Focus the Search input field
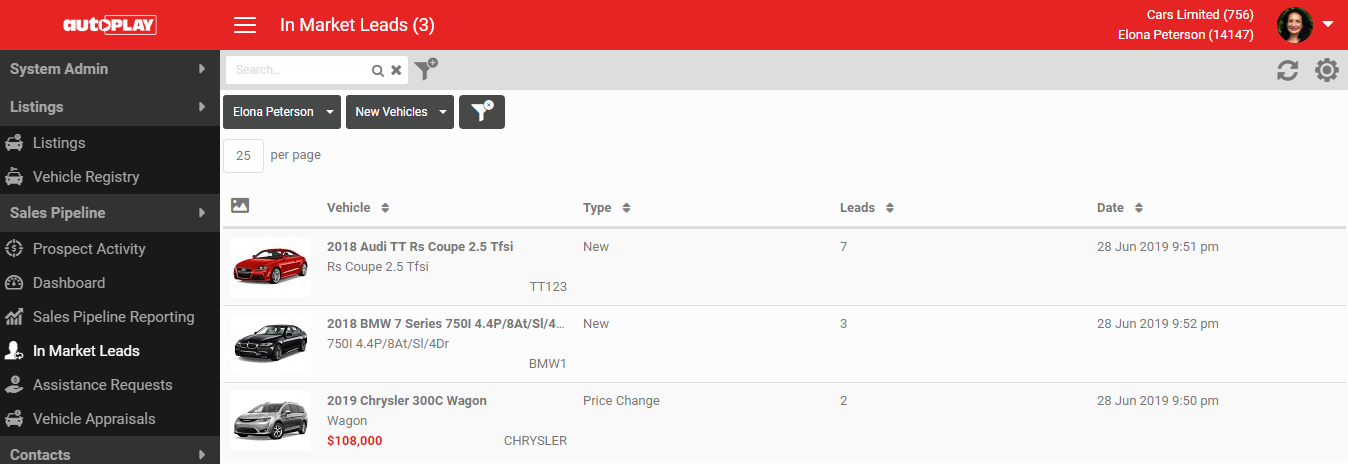Screen dimensions: 1348x464 [300, 70]
